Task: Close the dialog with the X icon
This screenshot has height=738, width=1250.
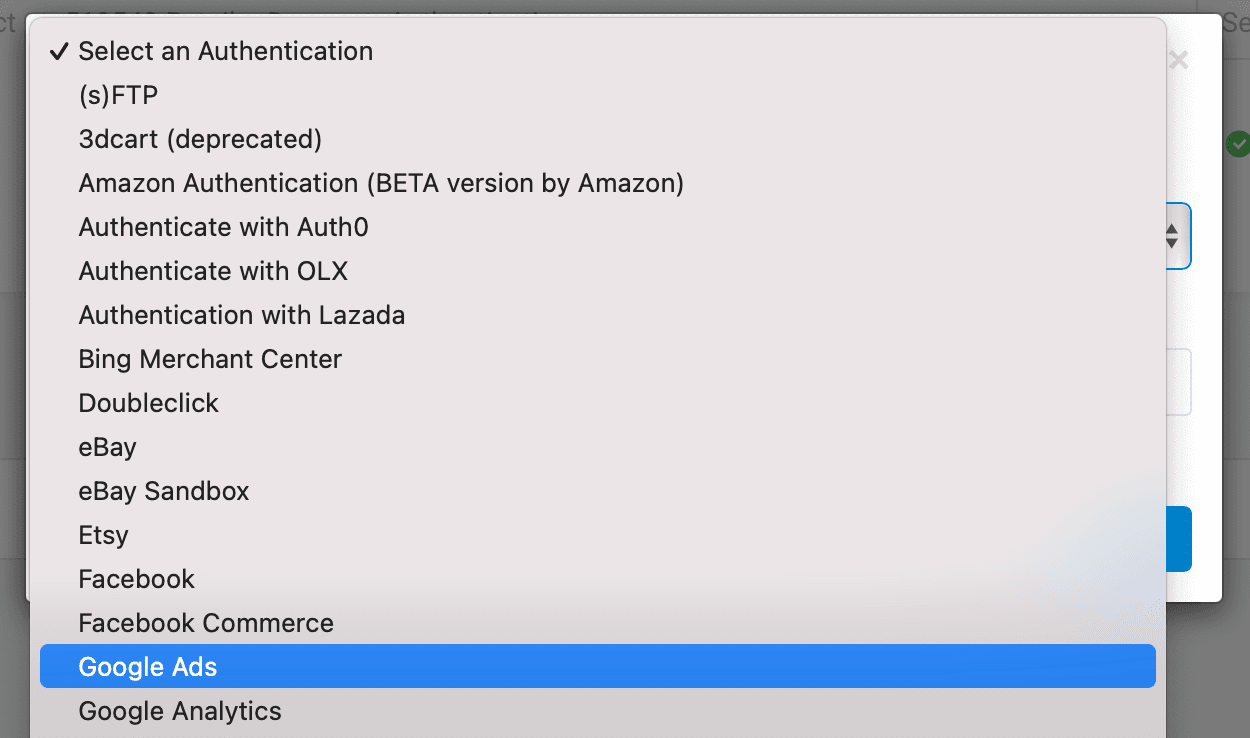Action: point(1178,61)
